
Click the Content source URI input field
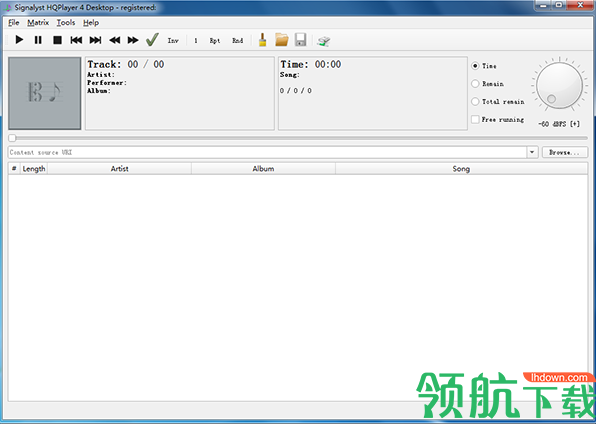pos(267,152)
